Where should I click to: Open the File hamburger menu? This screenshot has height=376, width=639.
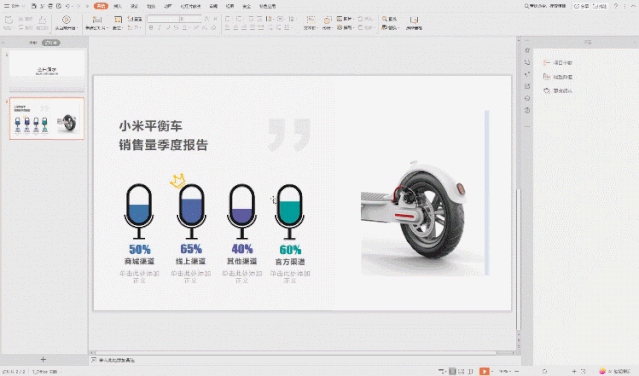click(x=13, y=6)
